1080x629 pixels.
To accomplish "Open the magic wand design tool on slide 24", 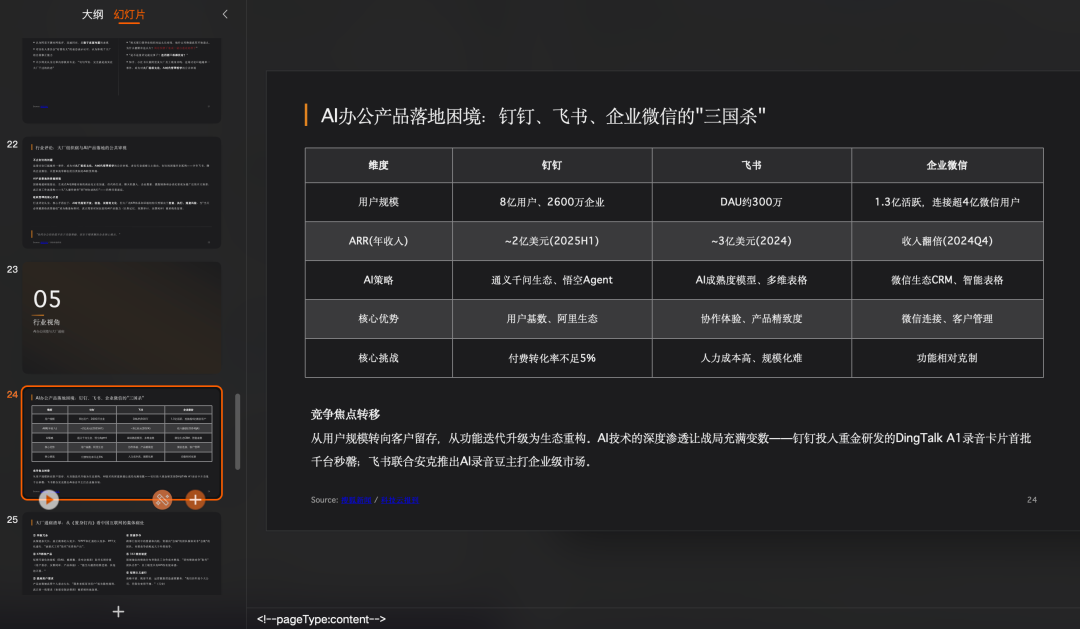I will click(162, 499).
